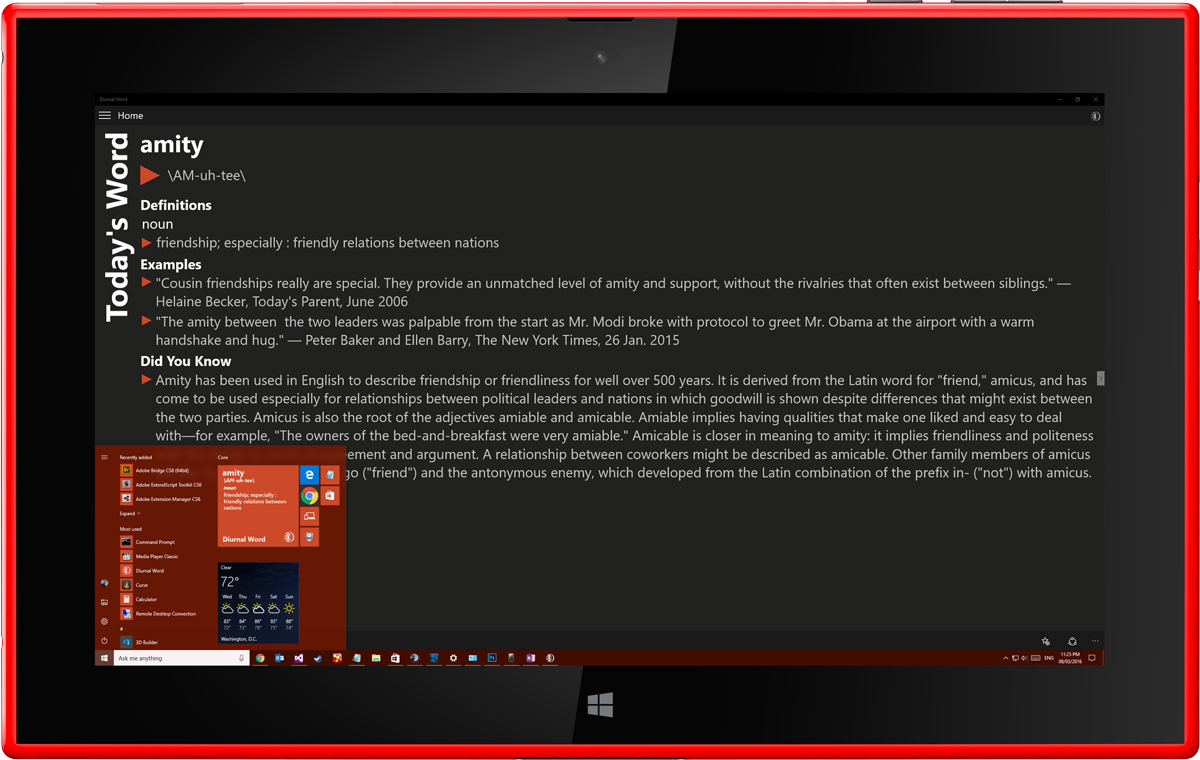Open the Google Chrome tile in Start
This screenshot has width=1200, height=760.
click(x=310, y=496)
